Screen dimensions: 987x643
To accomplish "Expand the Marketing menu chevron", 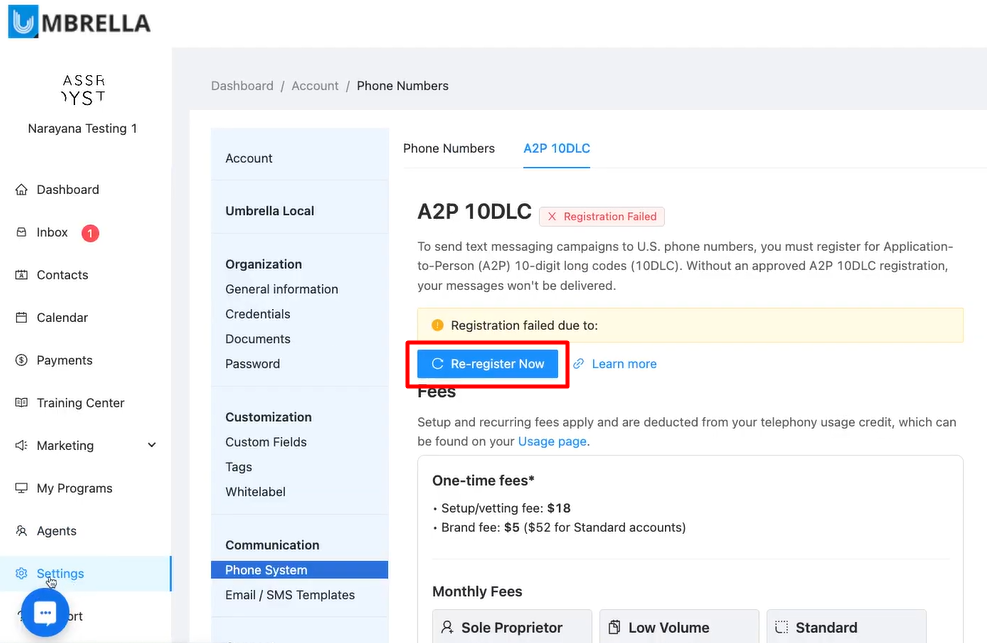I will click(152, 446).
